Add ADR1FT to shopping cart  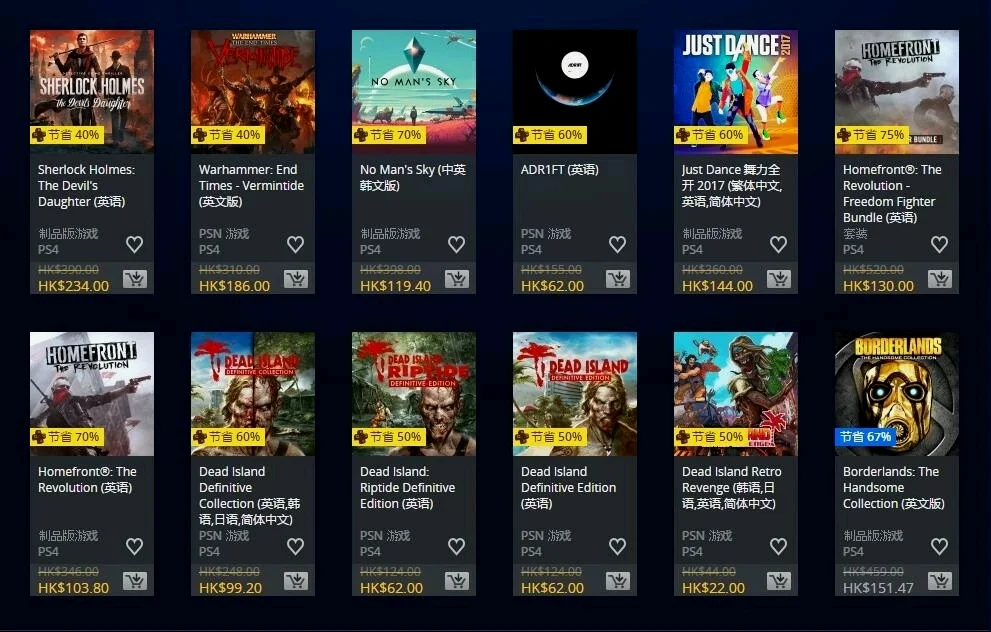pos(618,279)
